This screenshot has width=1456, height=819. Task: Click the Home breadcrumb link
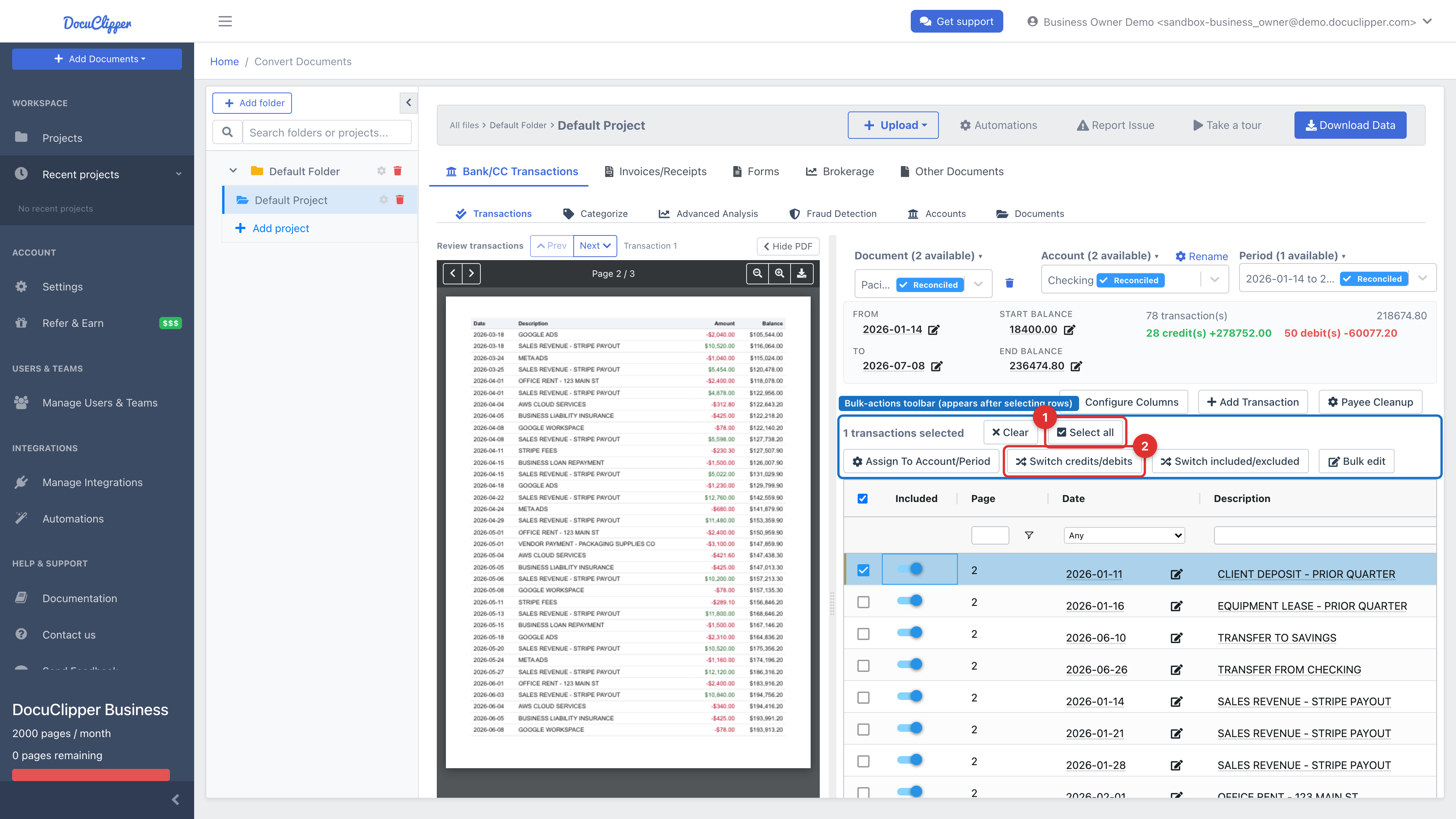click(224, 61)
